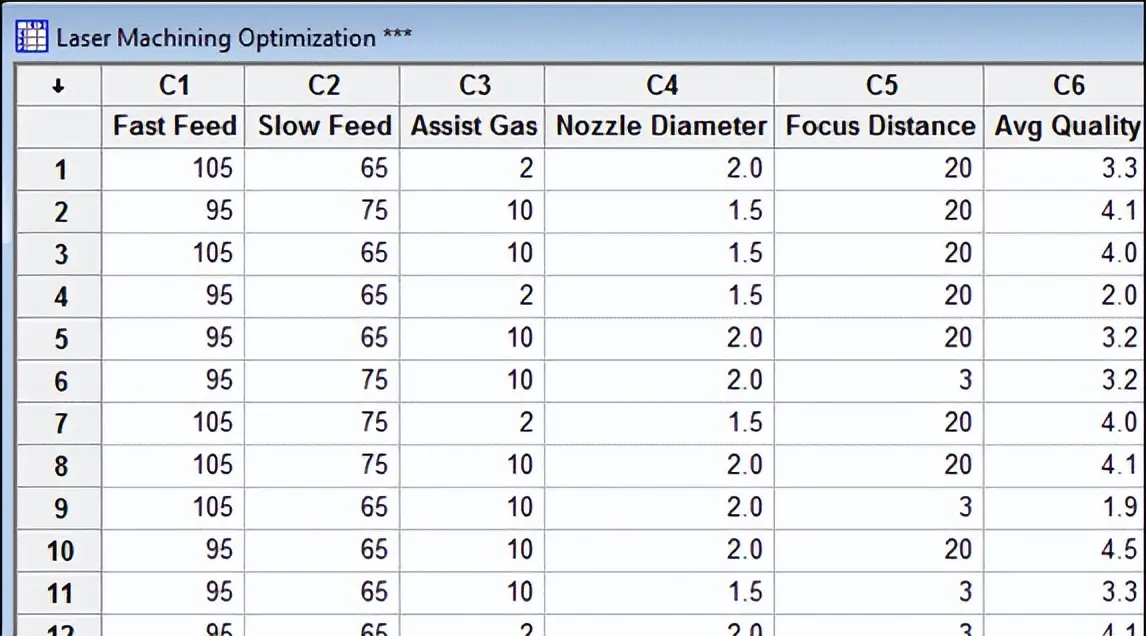Select row header 10
This screenshot has height=636, width=1146.
[x=59, y=550]
